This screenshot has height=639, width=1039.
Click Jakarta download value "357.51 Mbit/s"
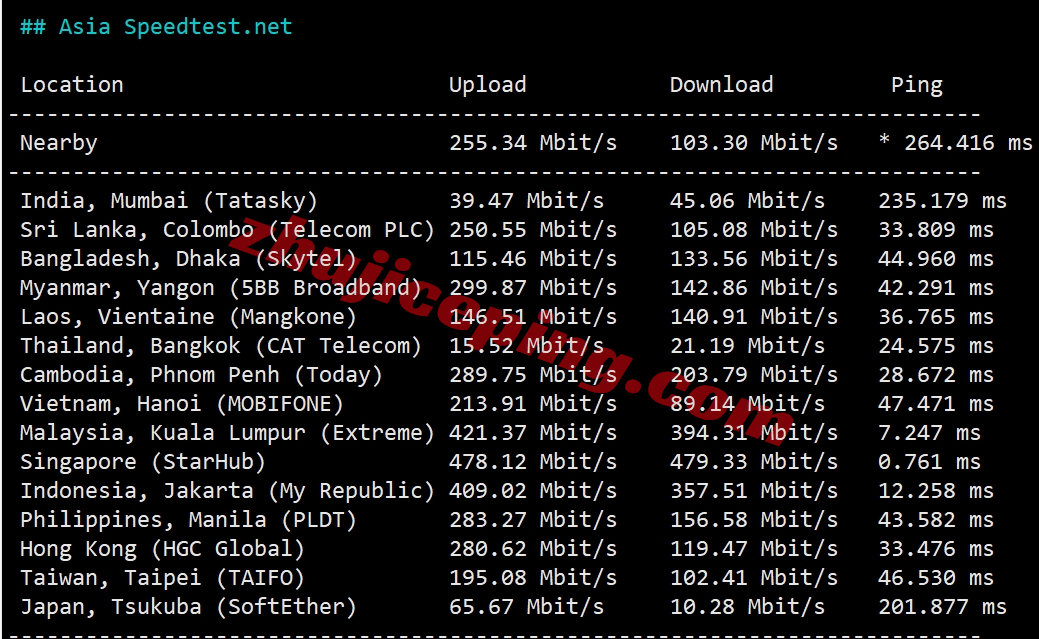point(754,491)
